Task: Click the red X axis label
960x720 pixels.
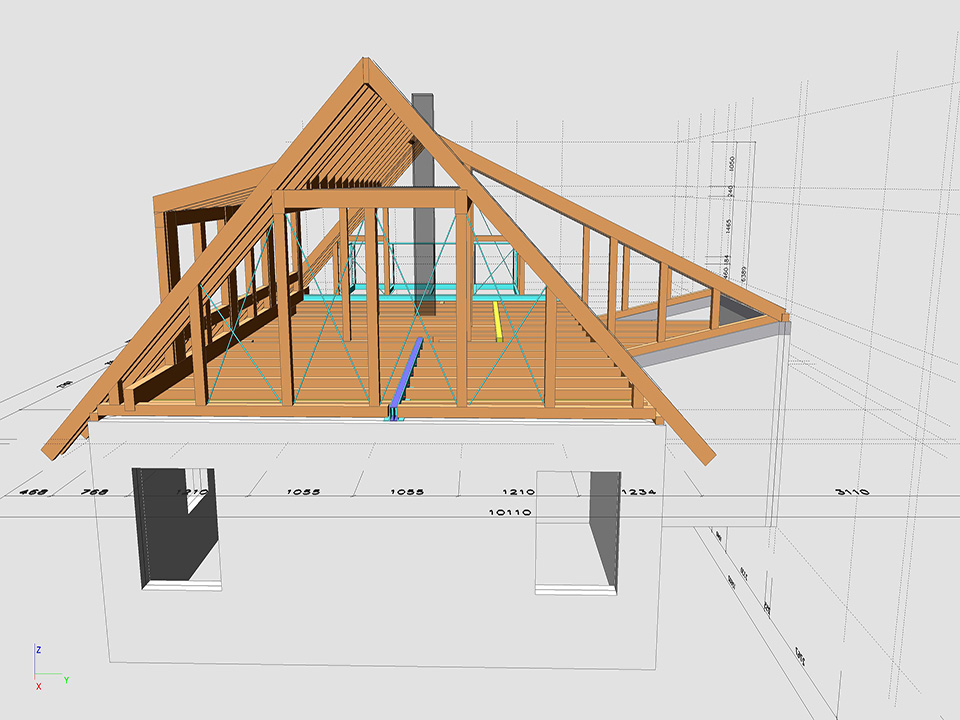Action: tap(39, 687)
